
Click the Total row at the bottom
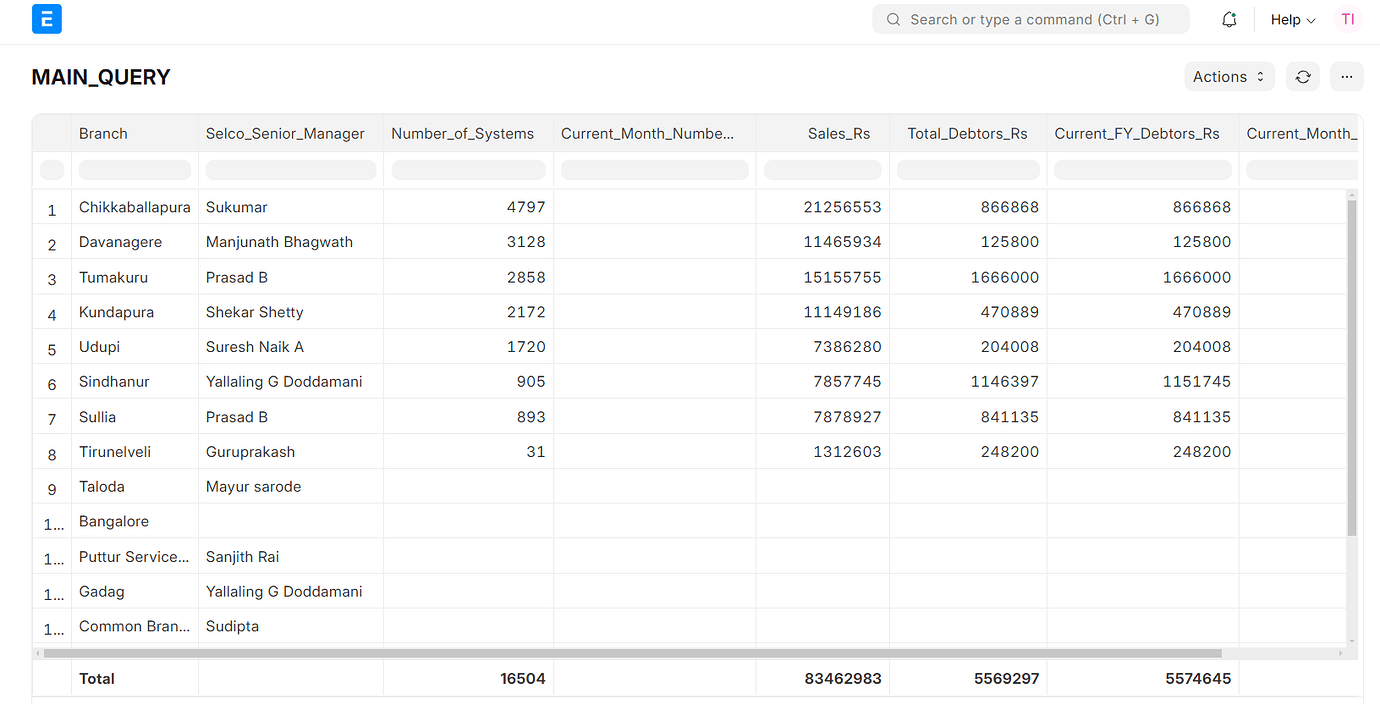(x=96, y=678)
